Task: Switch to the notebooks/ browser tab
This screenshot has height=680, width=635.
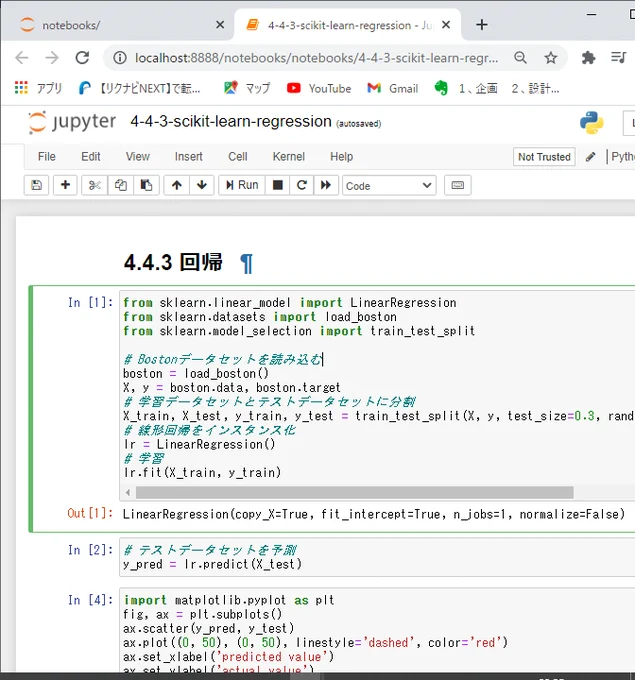Action: (117, 25)
